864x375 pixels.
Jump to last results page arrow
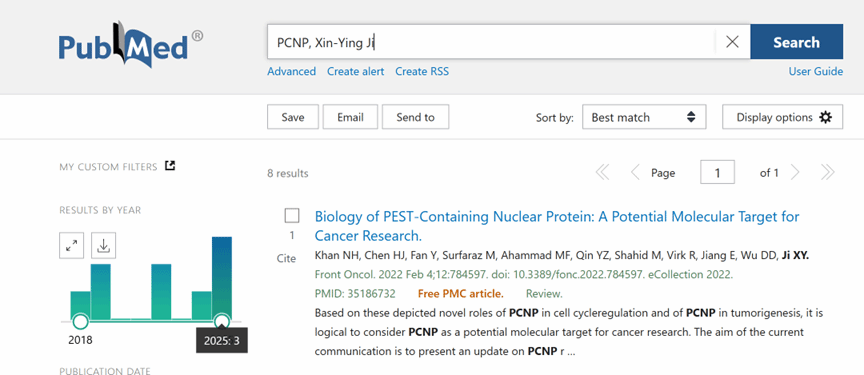coord(828,173)
